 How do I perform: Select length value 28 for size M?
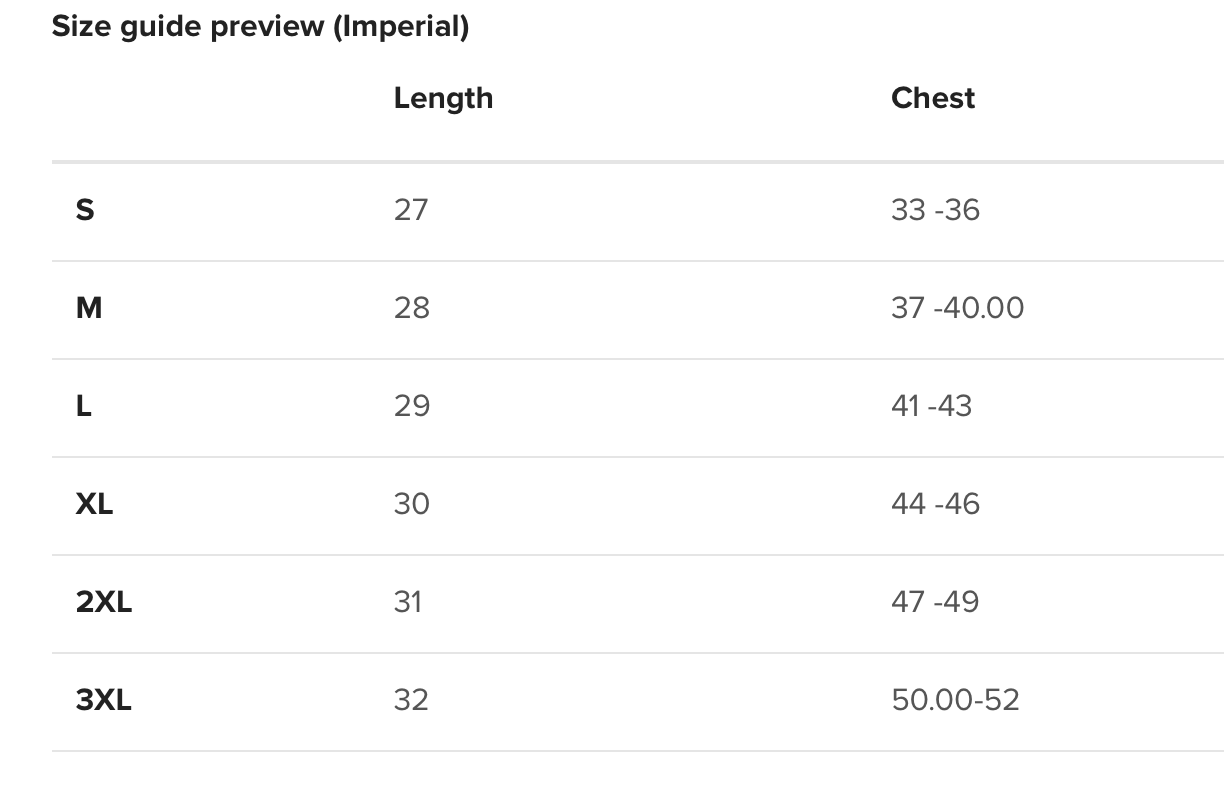tap(412, 308)
